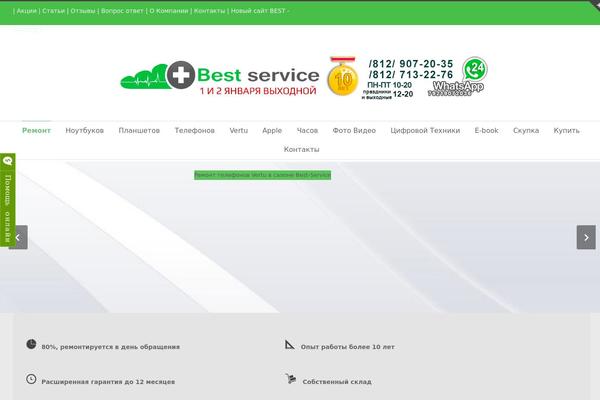Select the Купить menu item
Screen dimensions: 600x400
[566, 131]
